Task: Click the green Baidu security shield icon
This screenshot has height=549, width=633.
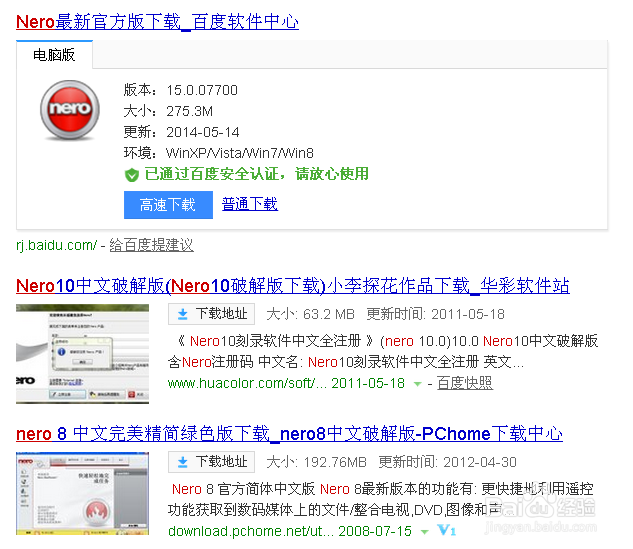Action: 132,175
